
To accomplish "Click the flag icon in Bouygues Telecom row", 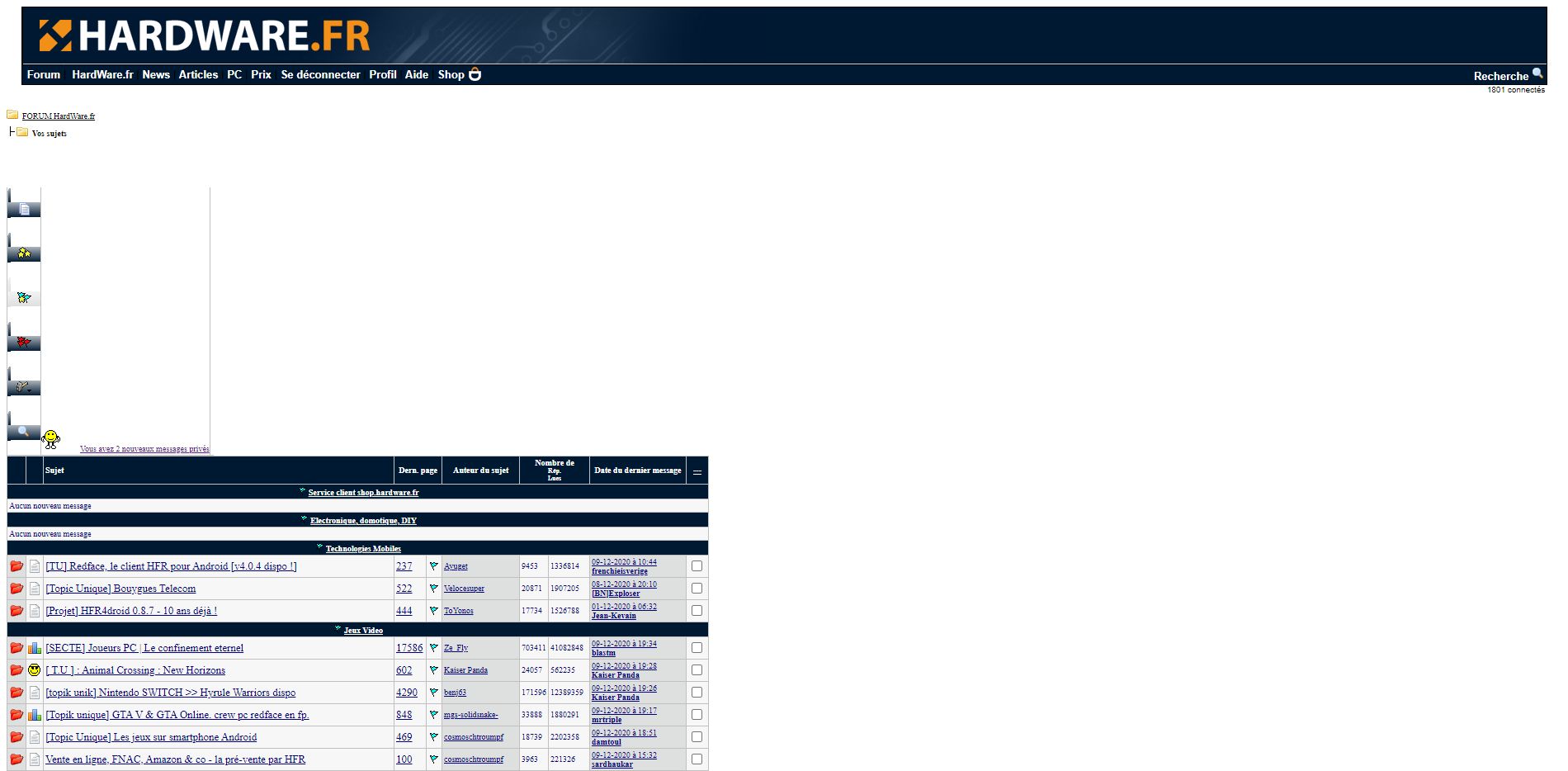I will pyautogui.click(x=433, y=589).
